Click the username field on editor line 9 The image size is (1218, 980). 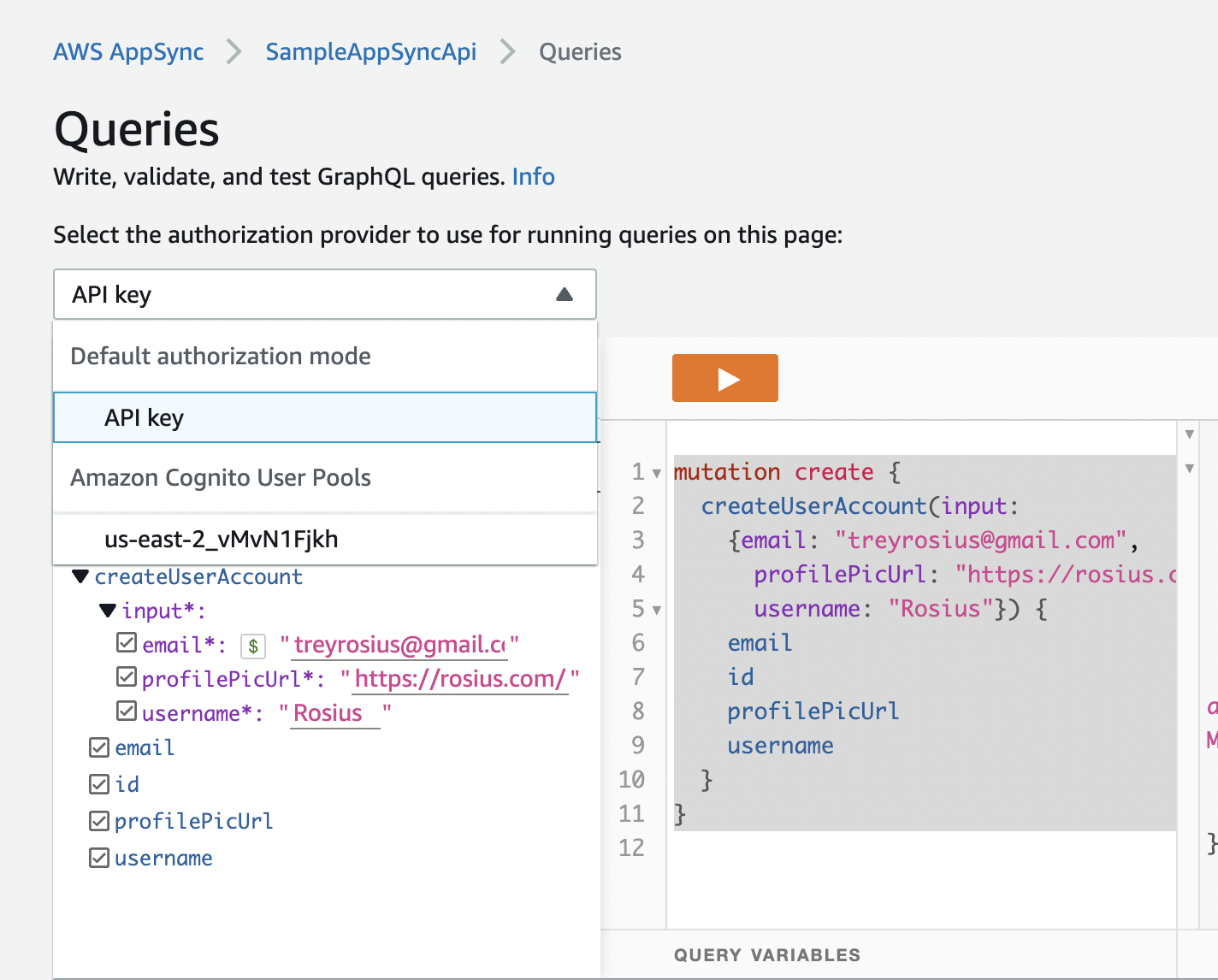point(781,746)
